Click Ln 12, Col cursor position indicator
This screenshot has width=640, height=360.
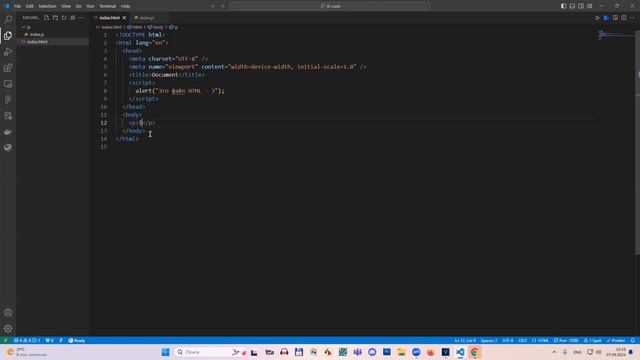coord(465,340)
